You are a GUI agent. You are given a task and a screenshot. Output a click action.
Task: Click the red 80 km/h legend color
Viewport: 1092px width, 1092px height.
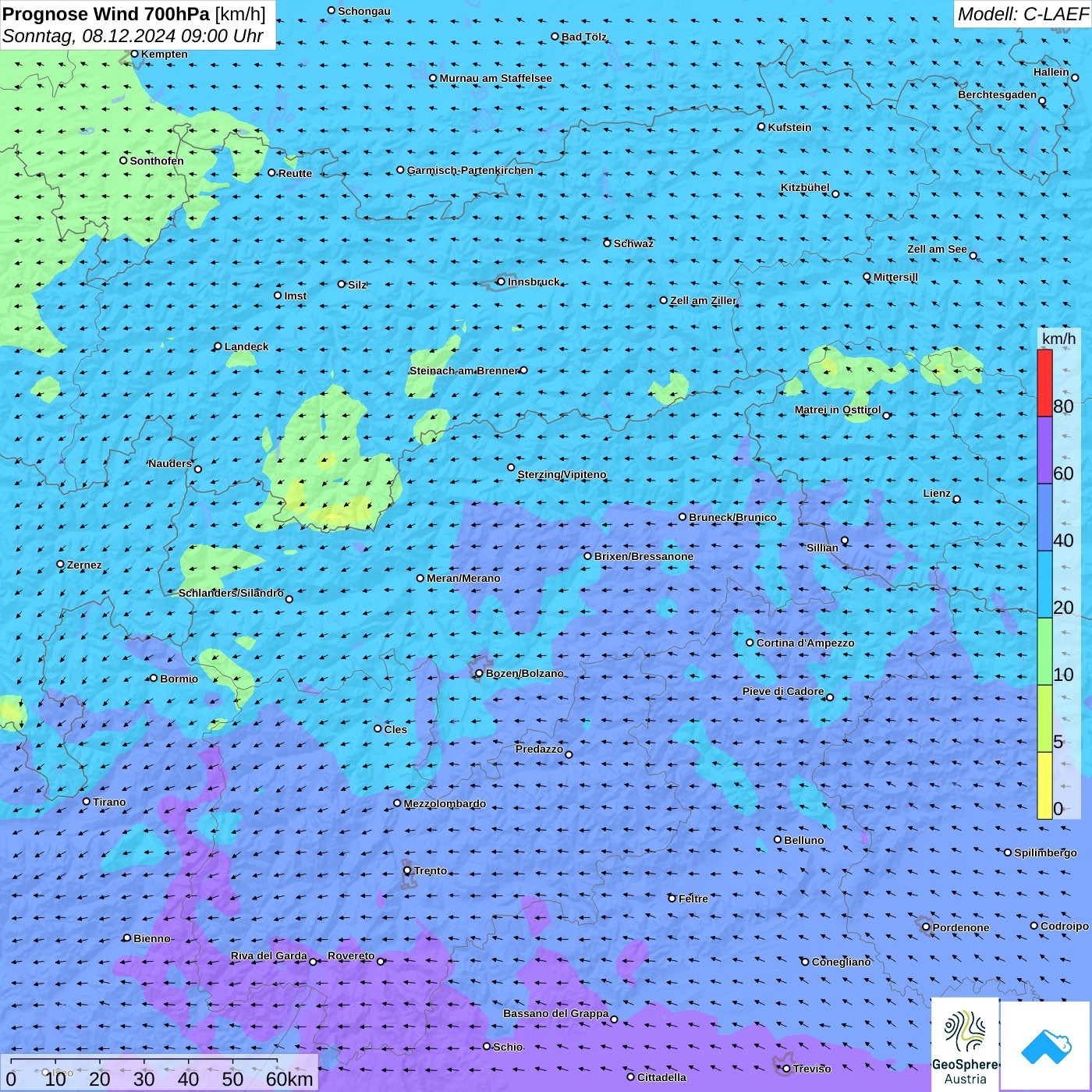pos(1044,383)
